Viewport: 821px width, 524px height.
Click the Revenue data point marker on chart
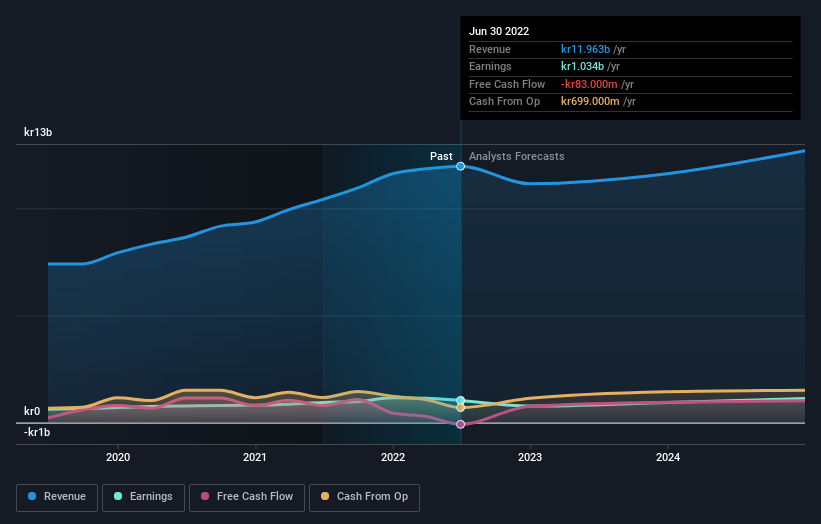[x=460, y=166]
